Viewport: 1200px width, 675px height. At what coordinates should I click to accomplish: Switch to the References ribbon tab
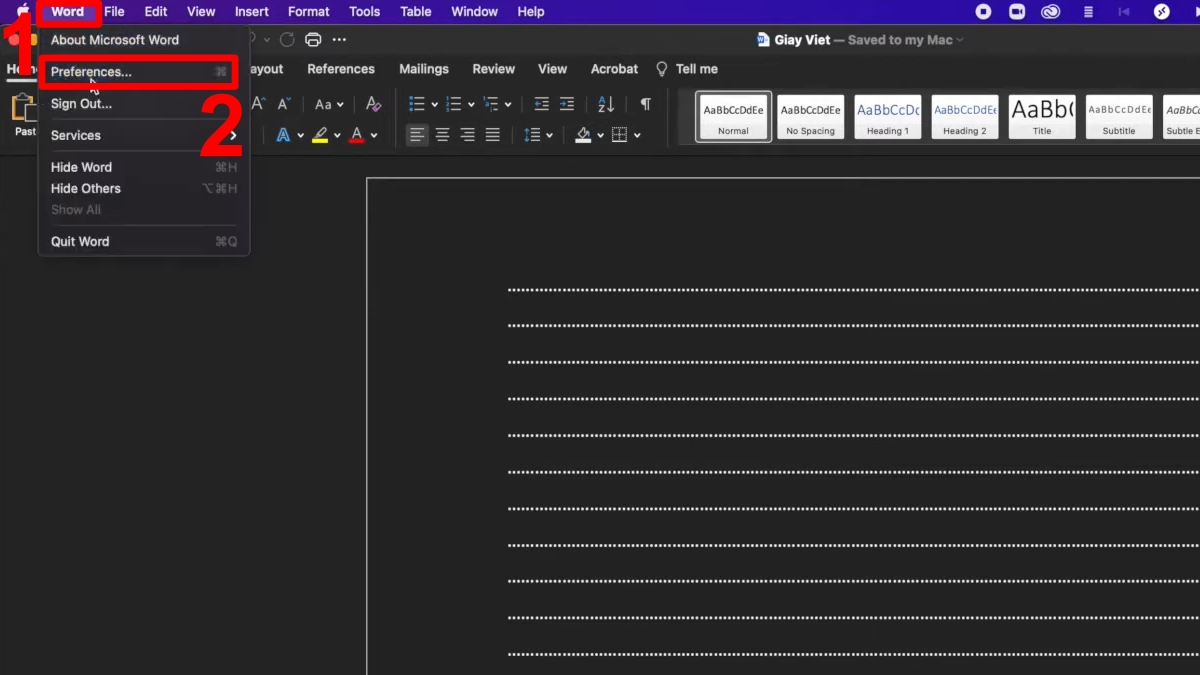tap(341, 69)
